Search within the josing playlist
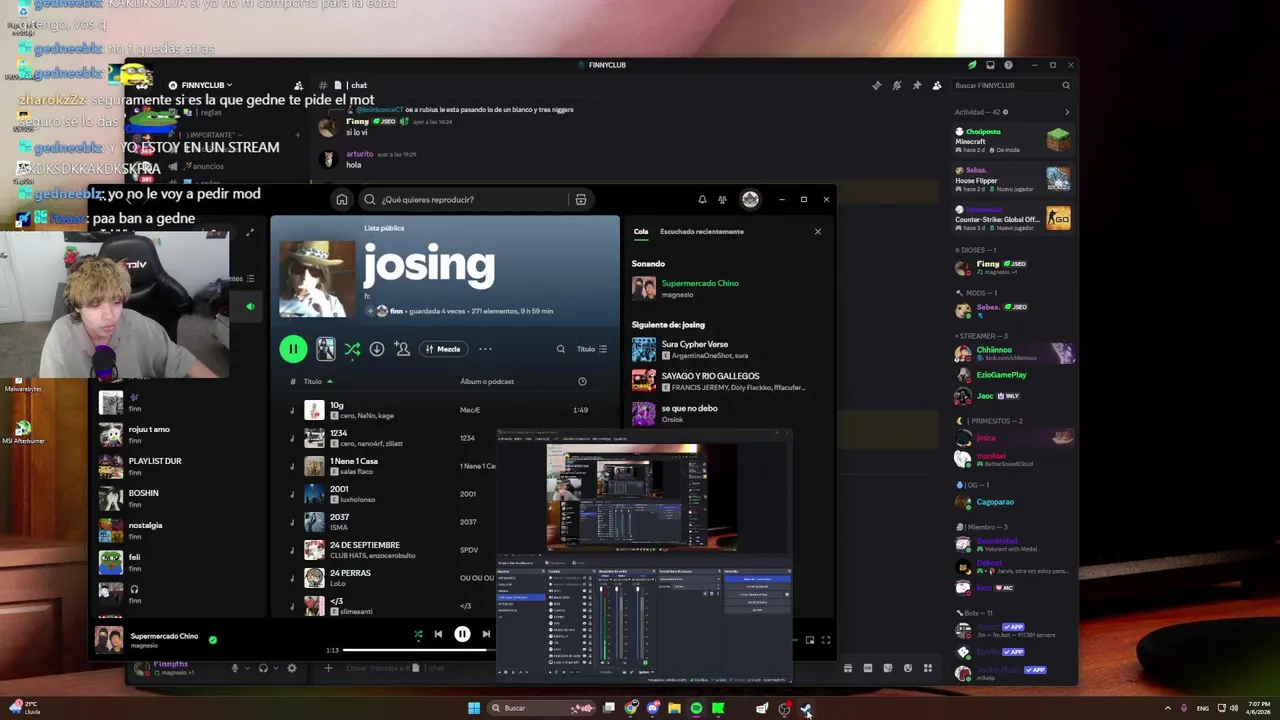Image resolution: width=1280 pixels, height=720 pixels. pos(560,349)
